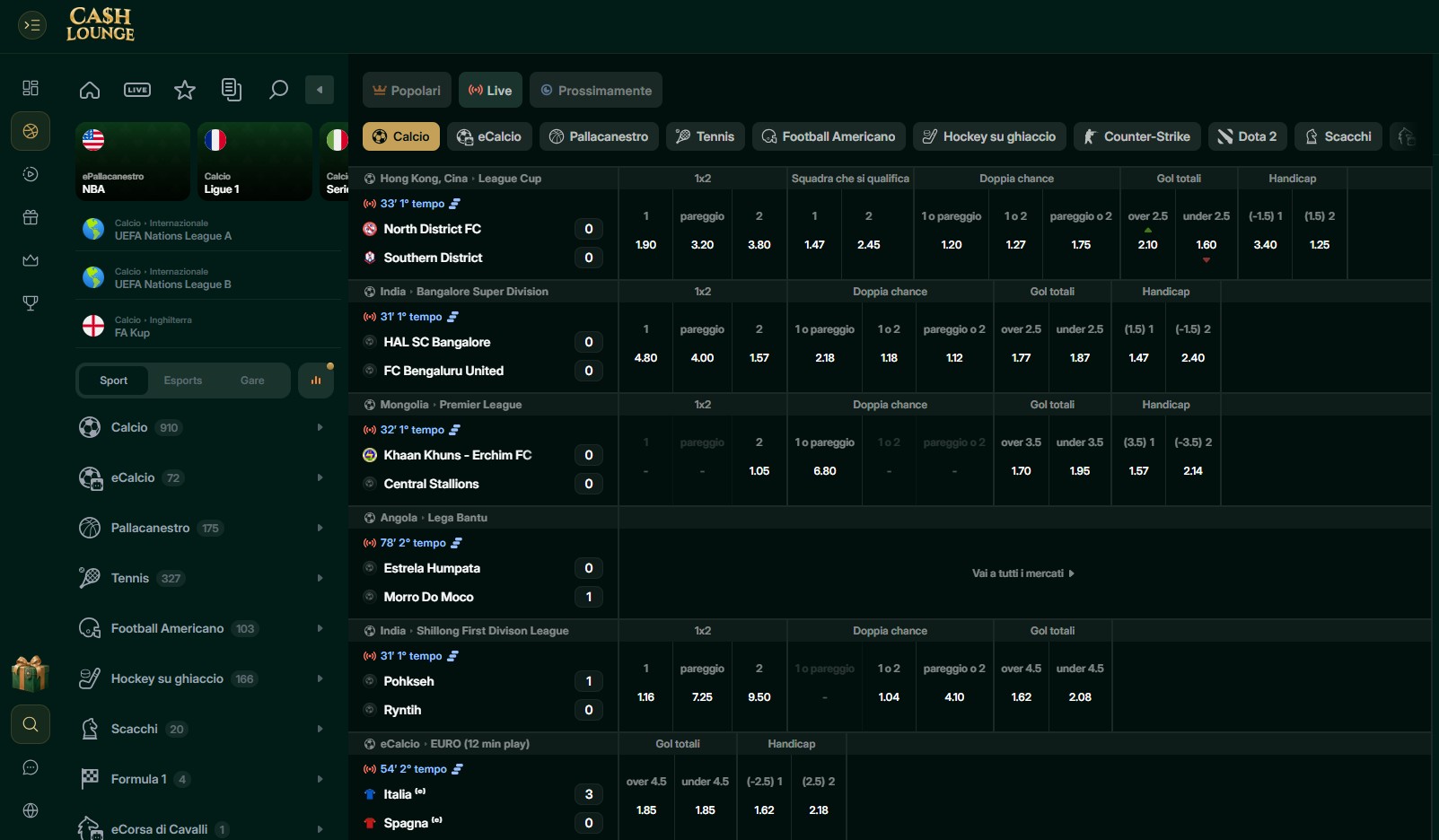Toggle the main menu hamburger icon
This screenshot has width=1439, height=840.
click(32, 25)
